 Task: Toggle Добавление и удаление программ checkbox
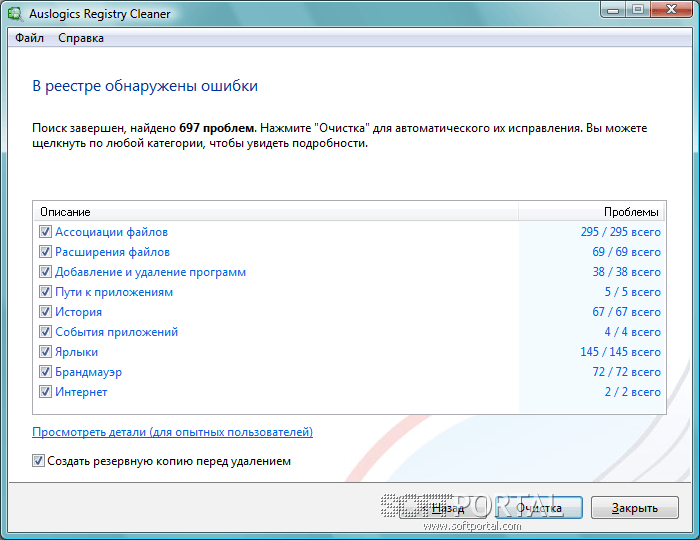tap(45, 271)
